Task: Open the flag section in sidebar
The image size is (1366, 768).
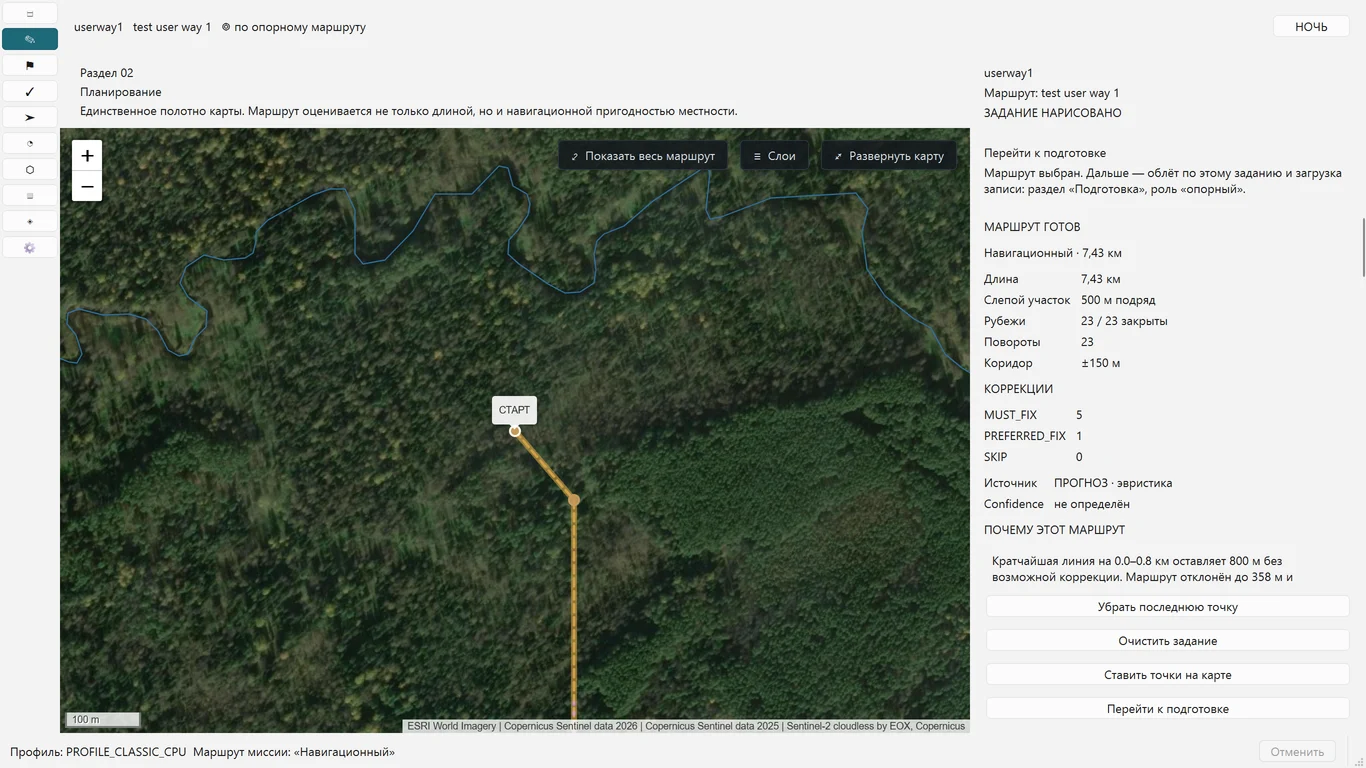Action: [30, 65]
